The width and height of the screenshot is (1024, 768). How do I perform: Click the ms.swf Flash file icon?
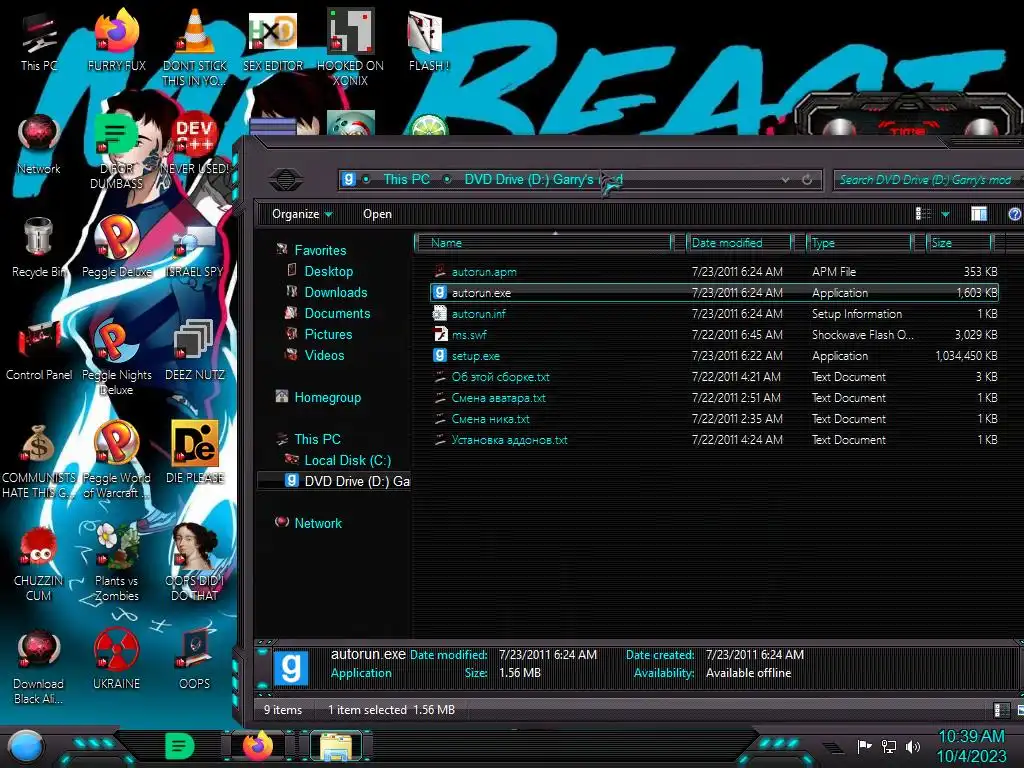point(440,334)
